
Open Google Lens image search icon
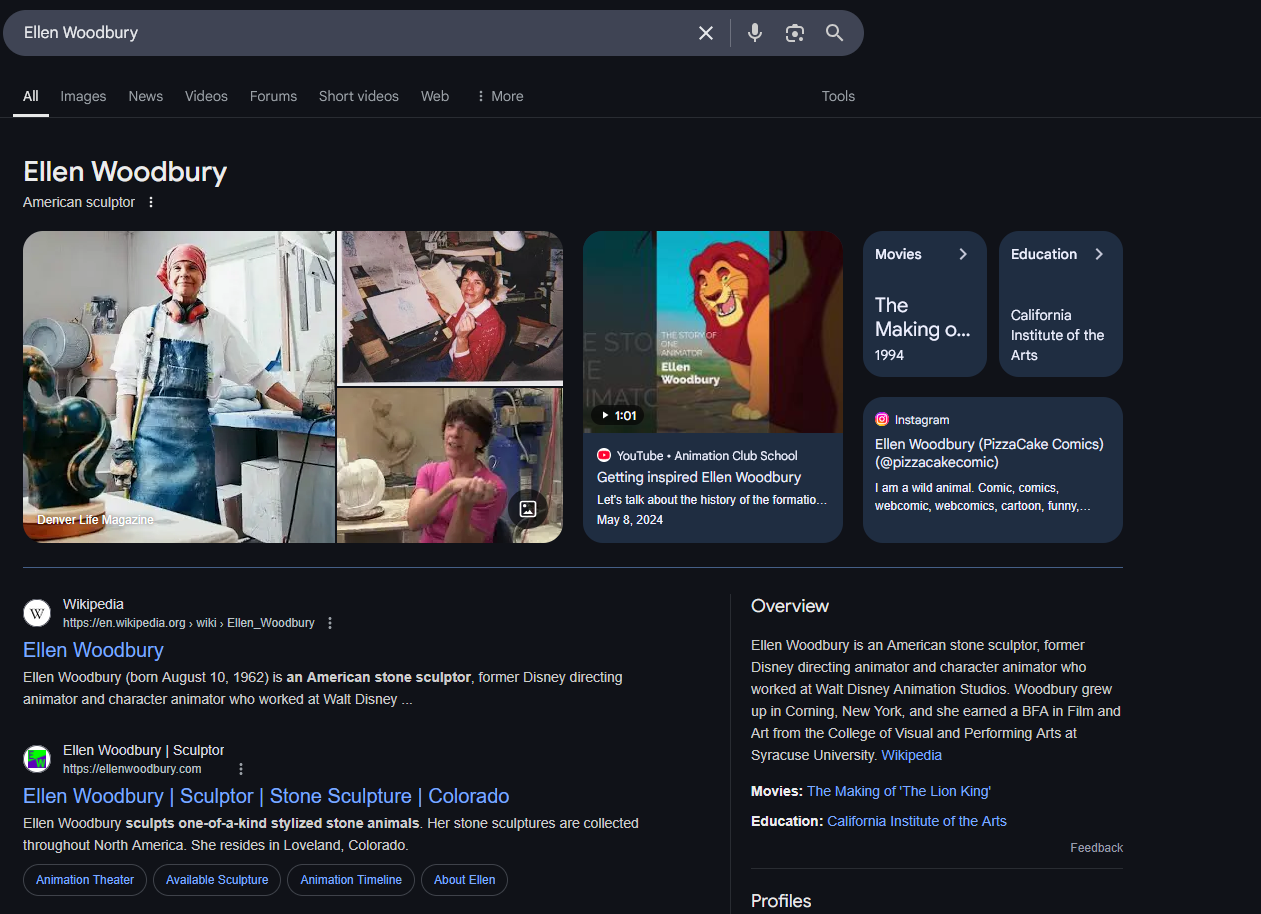[795, 33]
